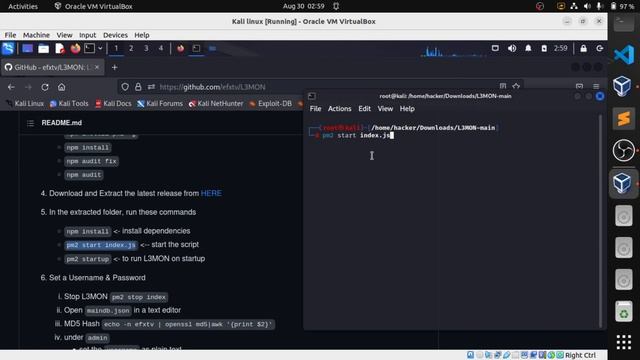Open Sublime Text from the dock

point(623,119)
